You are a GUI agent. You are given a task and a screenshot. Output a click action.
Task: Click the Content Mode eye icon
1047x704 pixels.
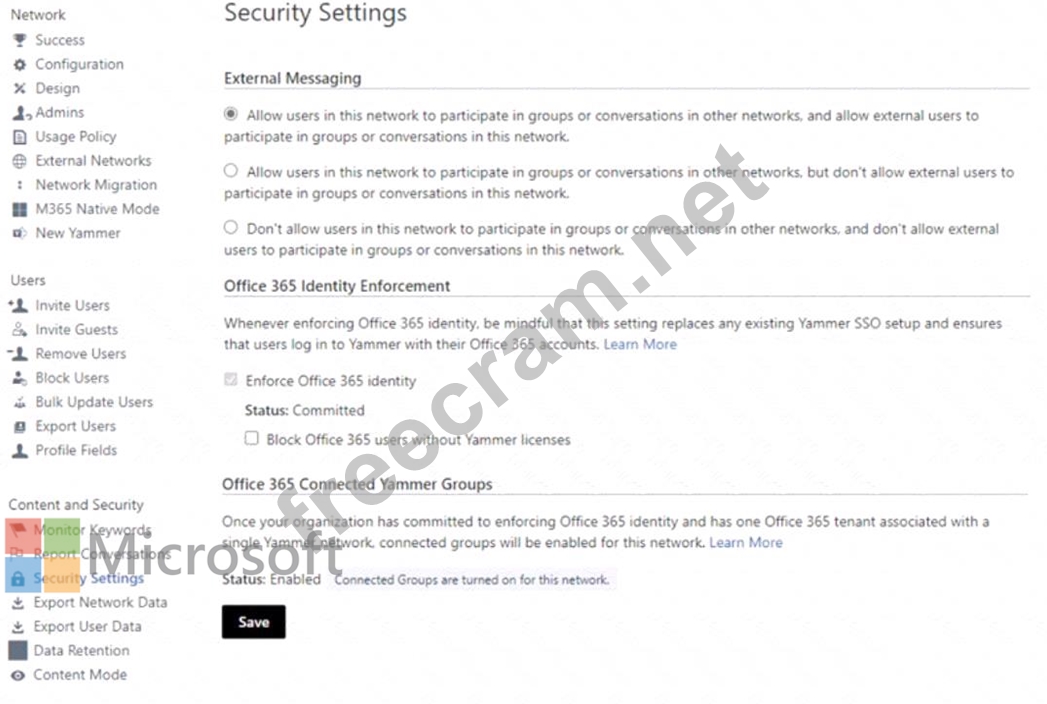pyautogui.click(x=17, y=675)
